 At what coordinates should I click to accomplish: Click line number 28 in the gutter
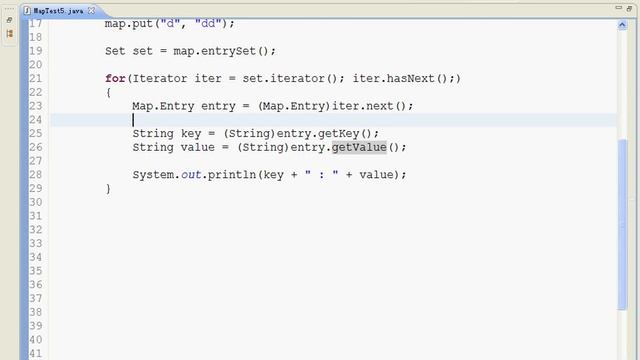[x=36, y=175]
